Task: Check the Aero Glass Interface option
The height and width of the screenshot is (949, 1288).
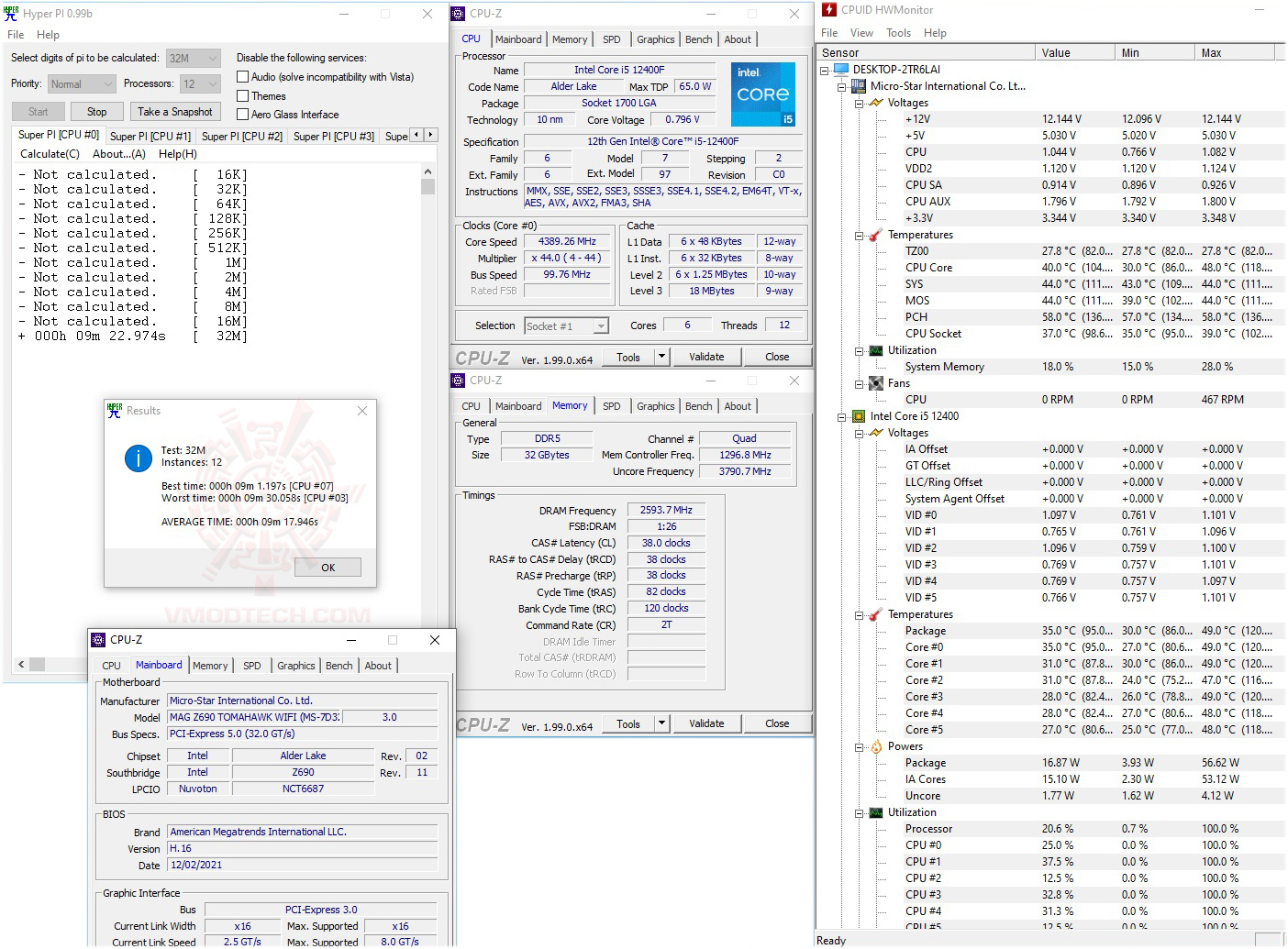Action: (x=243, y=114)
